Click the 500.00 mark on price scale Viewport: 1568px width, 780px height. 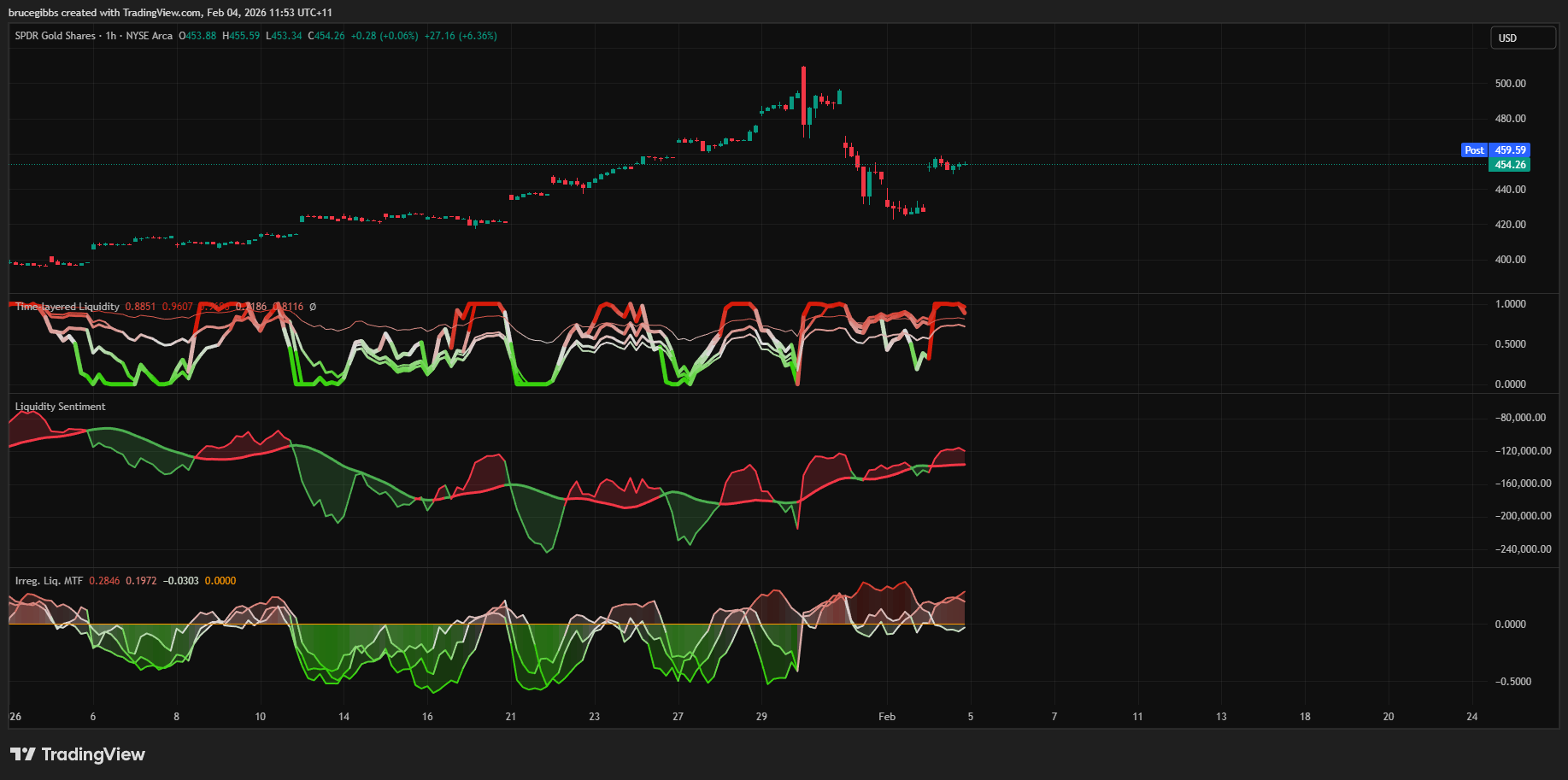1510,84
